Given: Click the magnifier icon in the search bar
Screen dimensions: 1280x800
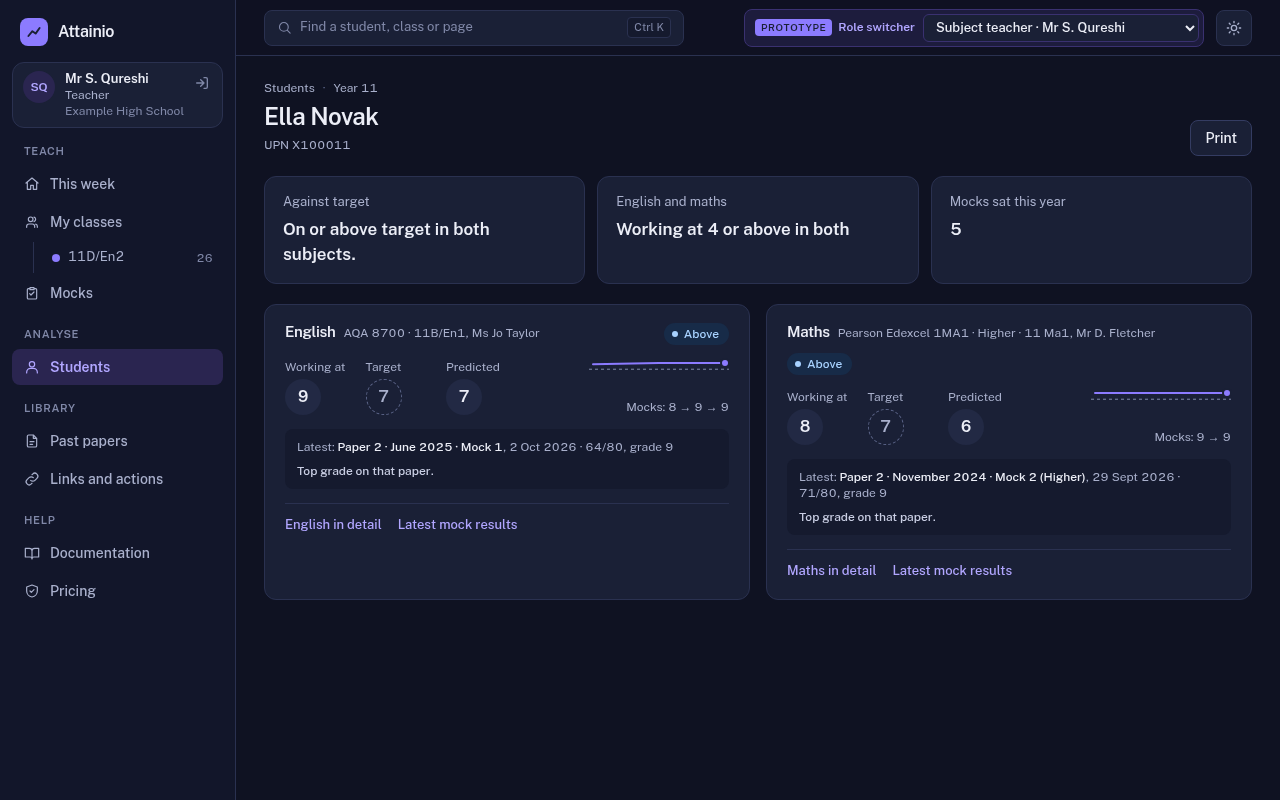Looking at the screenshot, I should pyautogui.click(x=285, y=28).
